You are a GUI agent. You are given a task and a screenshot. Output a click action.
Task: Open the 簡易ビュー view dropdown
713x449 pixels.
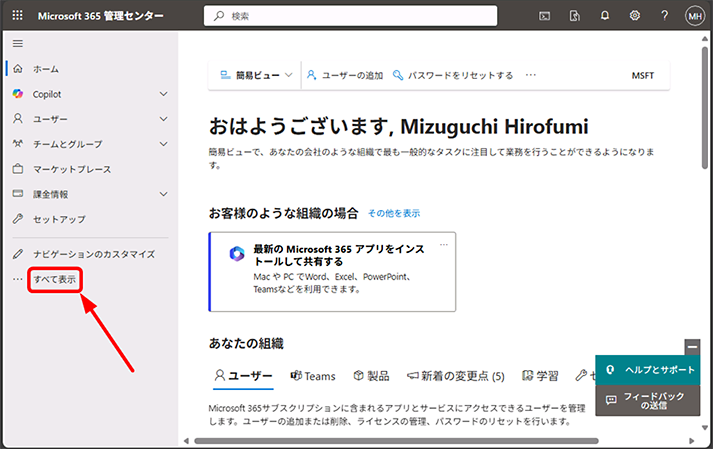[256, 75]
